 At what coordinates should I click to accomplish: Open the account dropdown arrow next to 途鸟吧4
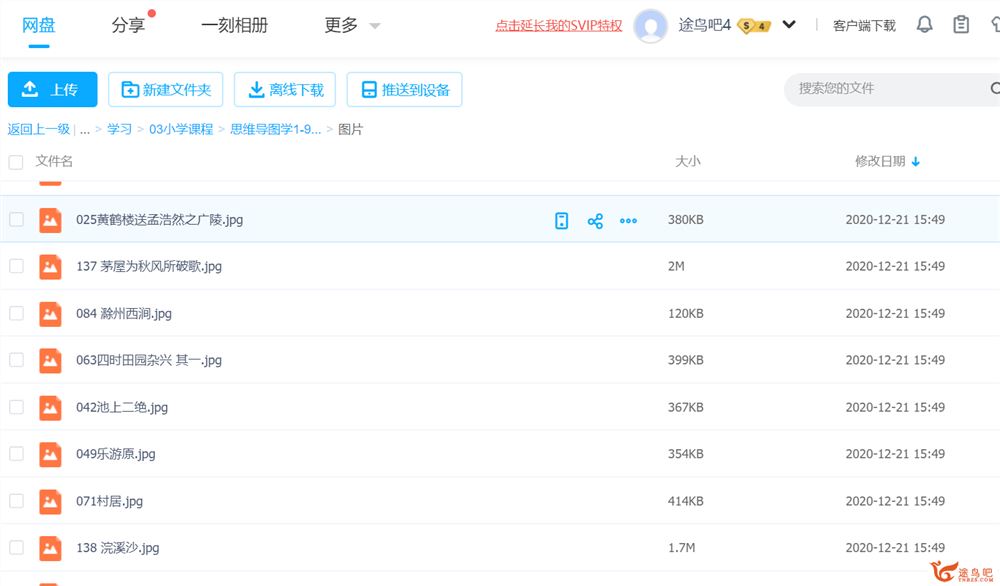click(x=789, y=25)
